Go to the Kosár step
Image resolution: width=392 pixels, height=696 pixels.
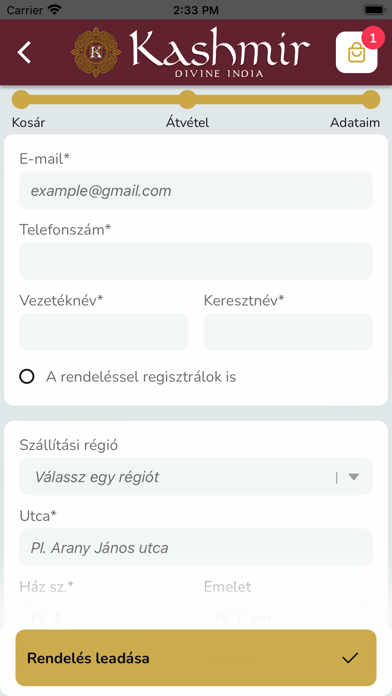(x=28, y=123)
